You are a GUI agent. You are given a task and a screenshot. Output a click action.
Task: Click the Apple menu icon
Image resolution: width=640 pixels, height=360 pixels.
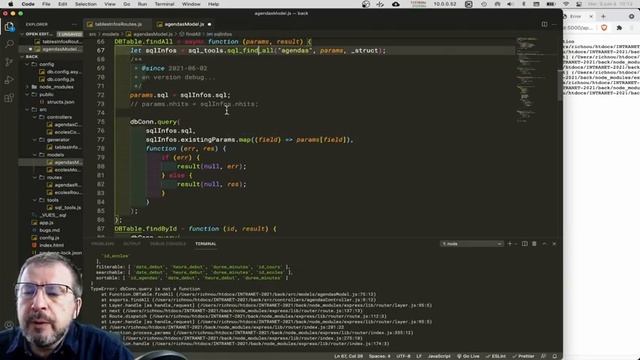[x=11, y=4]
